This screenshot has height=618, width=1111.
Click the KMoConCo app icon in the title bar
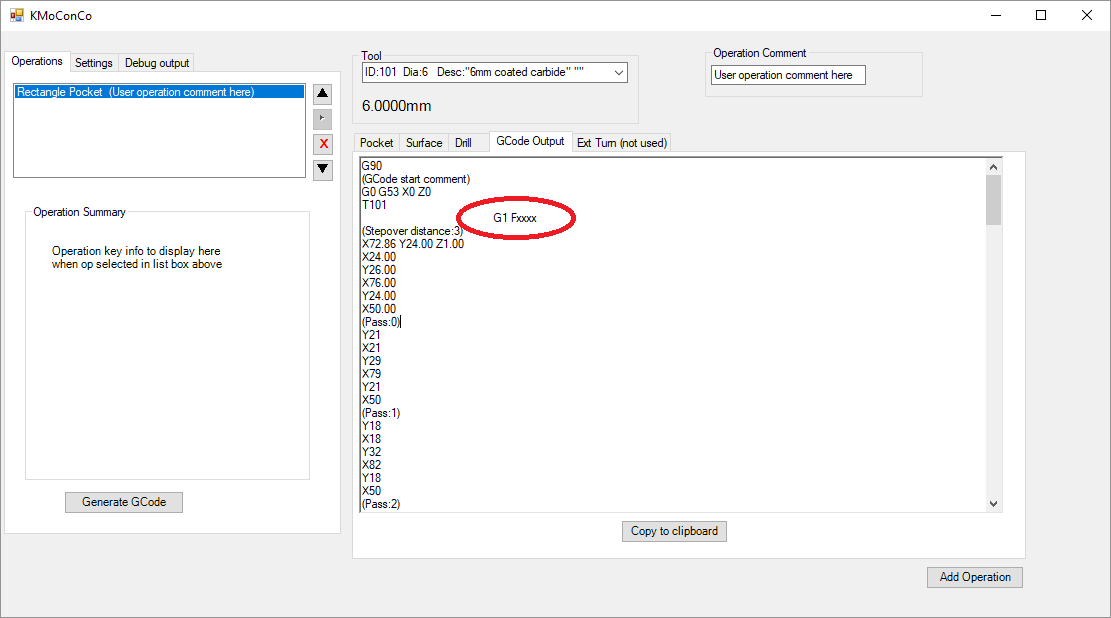tap(17, 16)
